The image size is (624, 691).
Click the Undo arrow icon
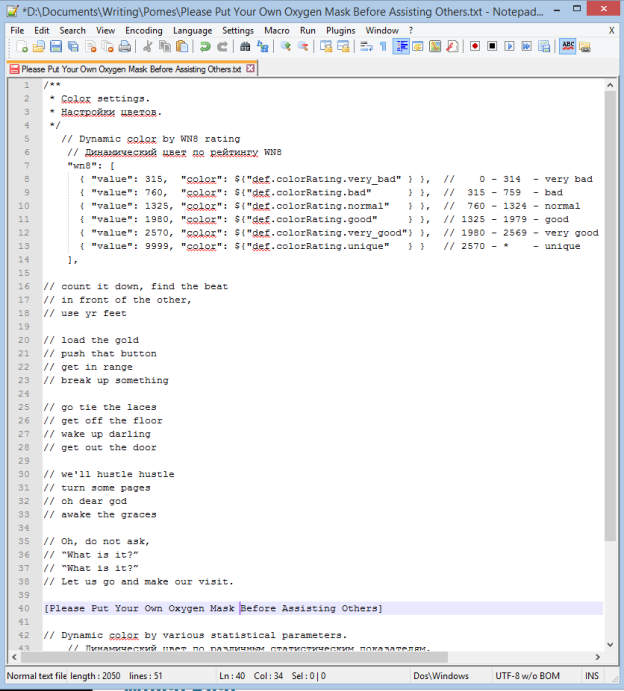click(x=205, y=47)
